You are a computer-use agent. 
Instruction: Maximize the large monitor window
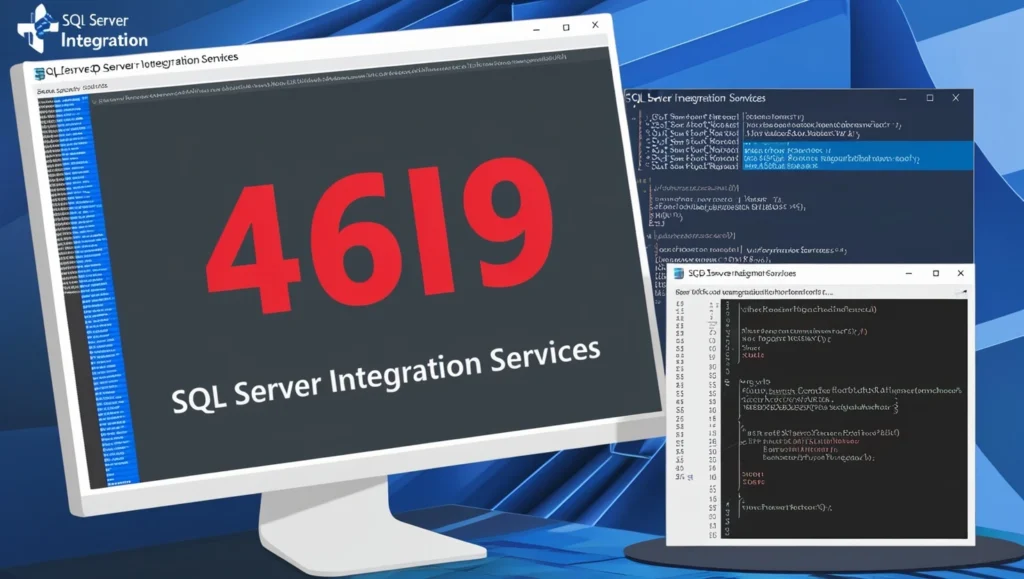(x=566, y=27)
